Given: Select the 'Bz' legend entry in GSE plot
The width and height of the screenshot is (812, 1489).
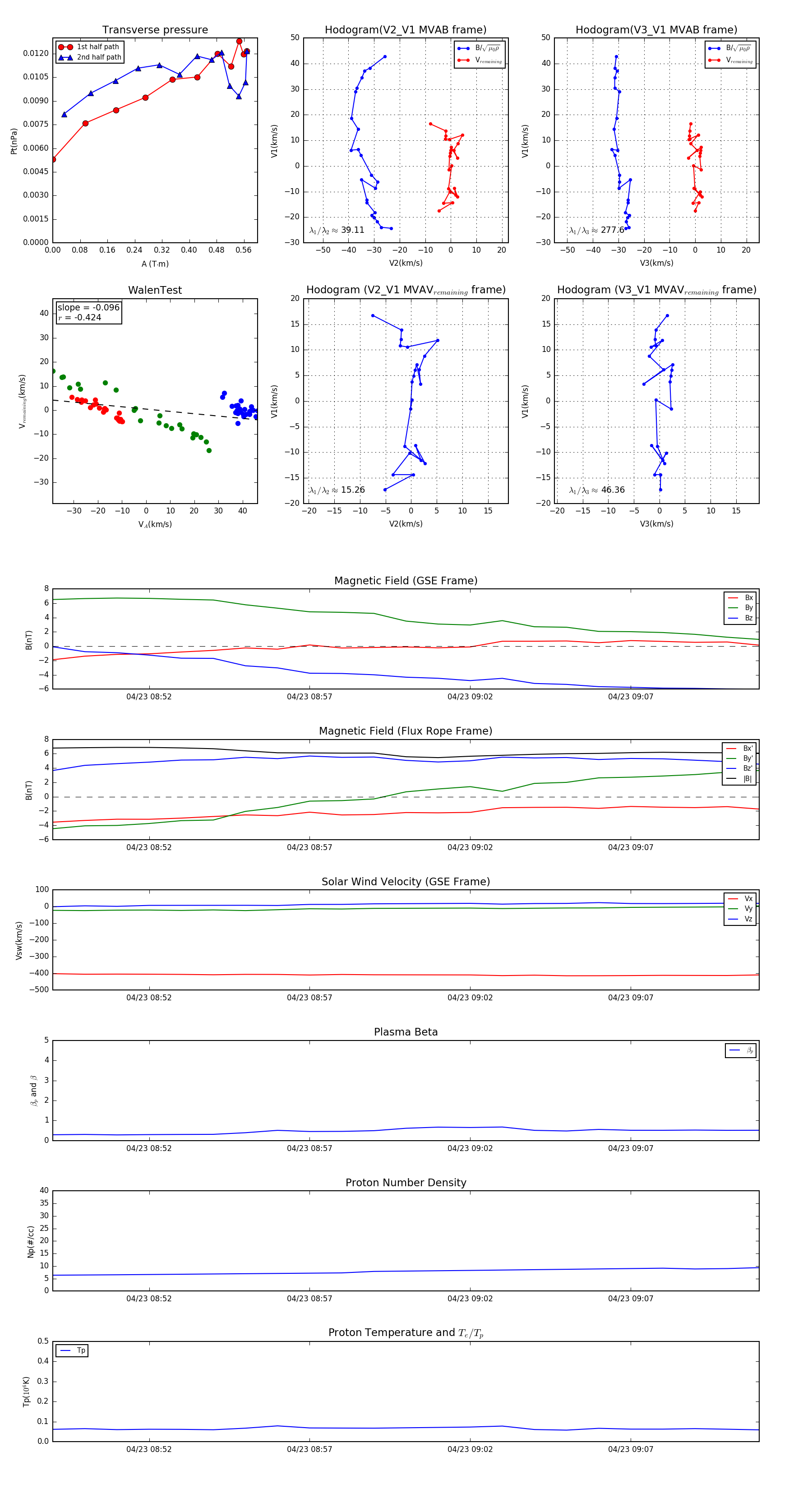Looking at the screenshot, I should pyautogui.click(x=740, y=619).
